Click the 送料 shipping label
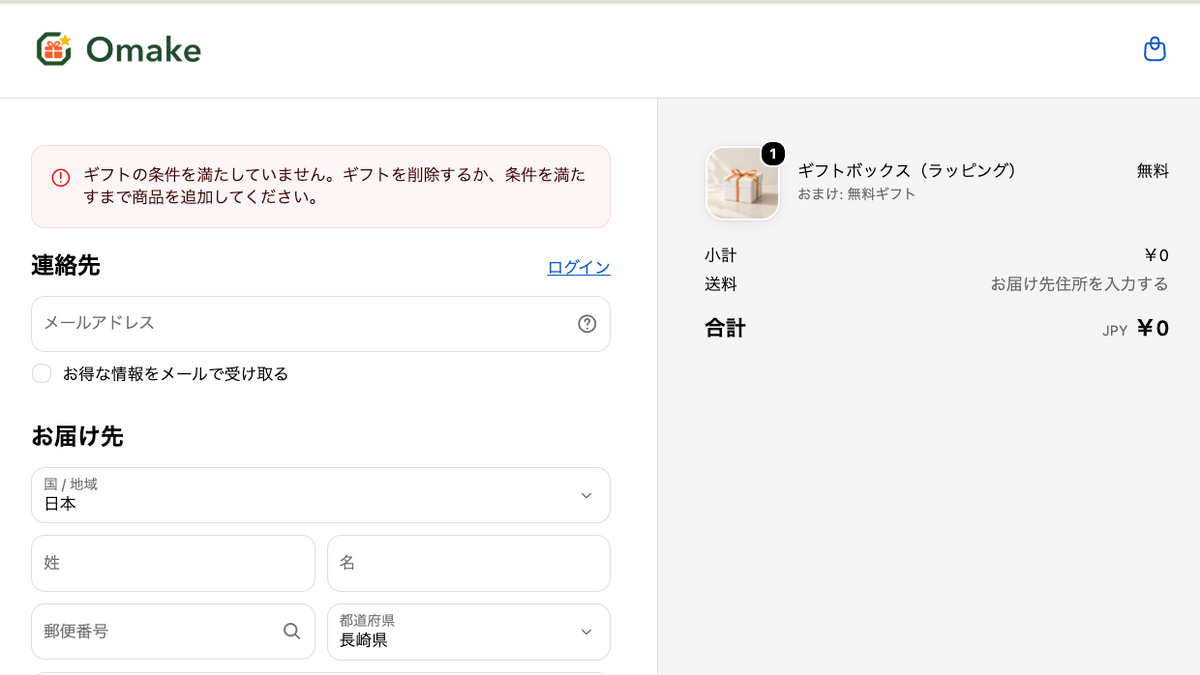 click(x=721, y=284)
